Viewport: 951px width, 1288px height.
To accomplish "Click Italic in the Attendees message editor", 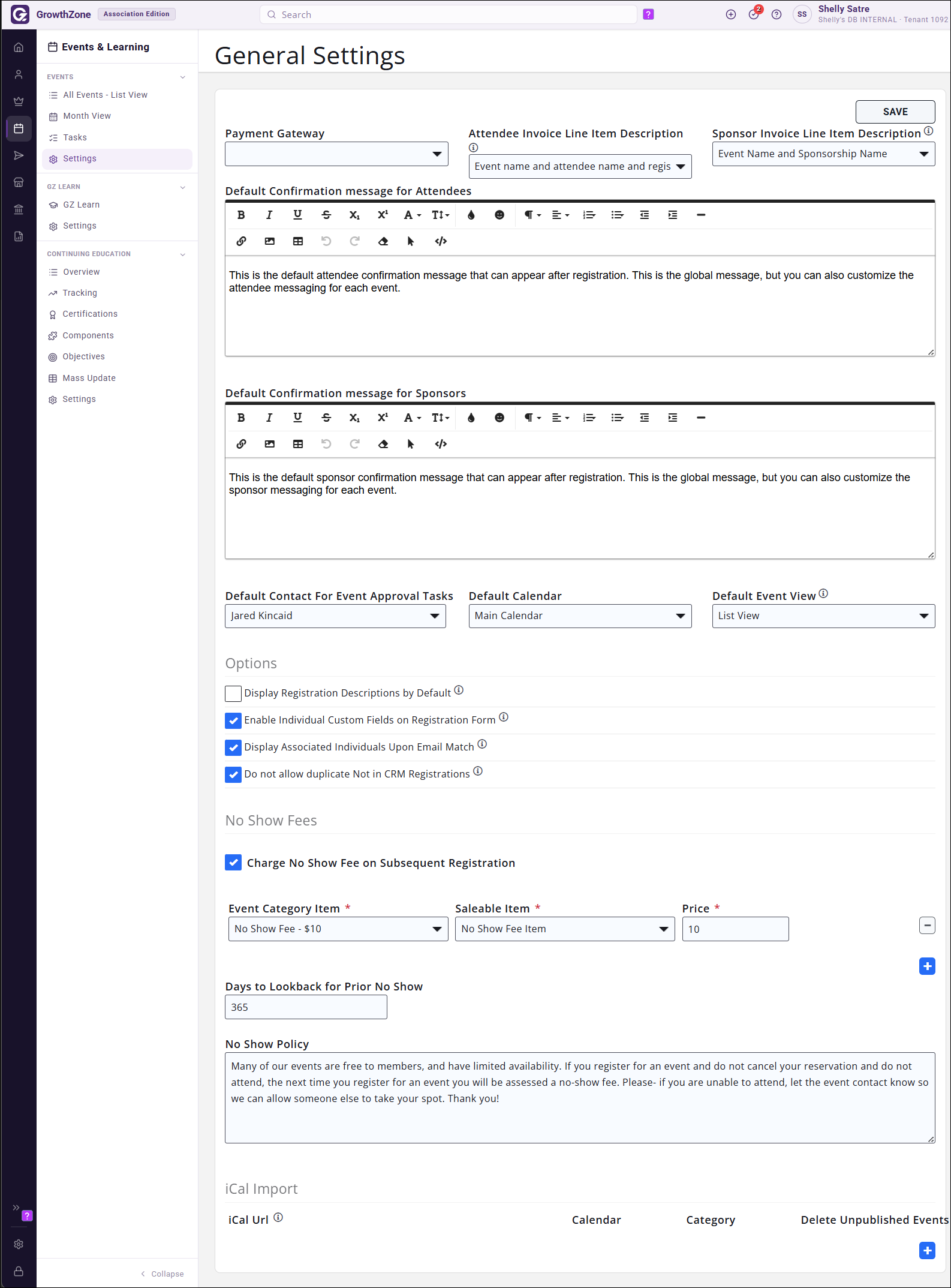I will click(269, 215).
